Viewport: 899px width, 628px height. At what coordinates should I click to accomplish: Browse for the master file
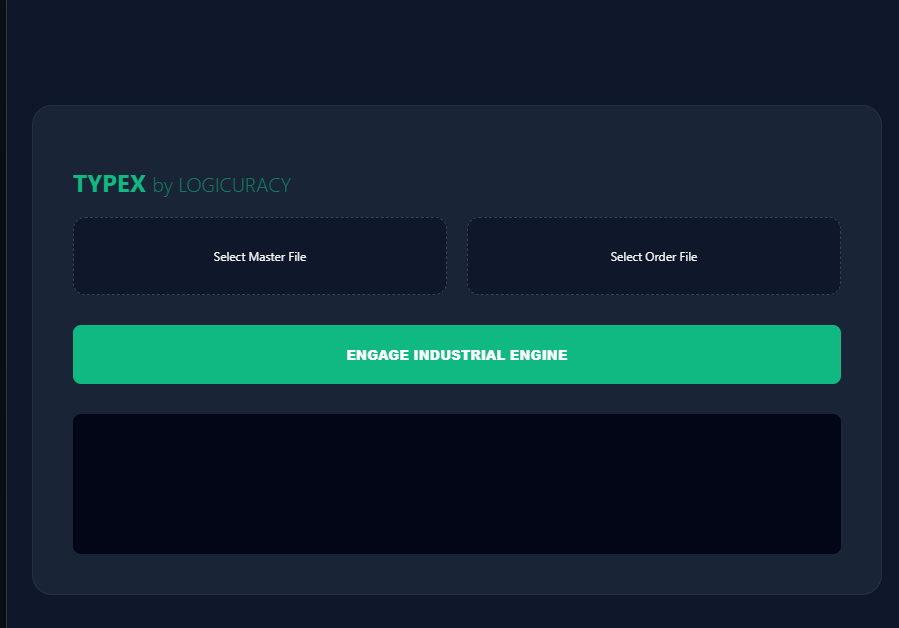(x=259, y=256)
